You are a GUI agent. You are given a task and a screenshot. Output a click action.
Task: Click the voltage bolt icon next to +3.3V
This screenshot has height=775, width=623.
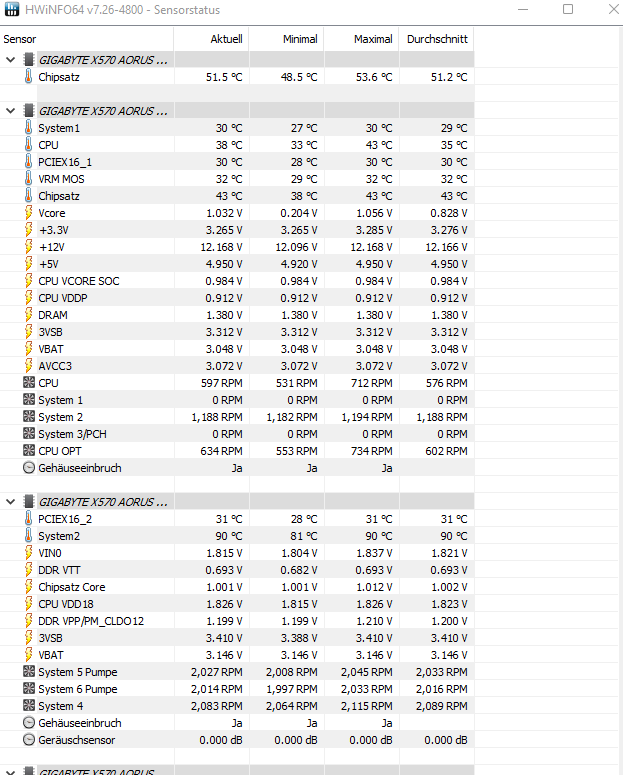coord(29,230)
